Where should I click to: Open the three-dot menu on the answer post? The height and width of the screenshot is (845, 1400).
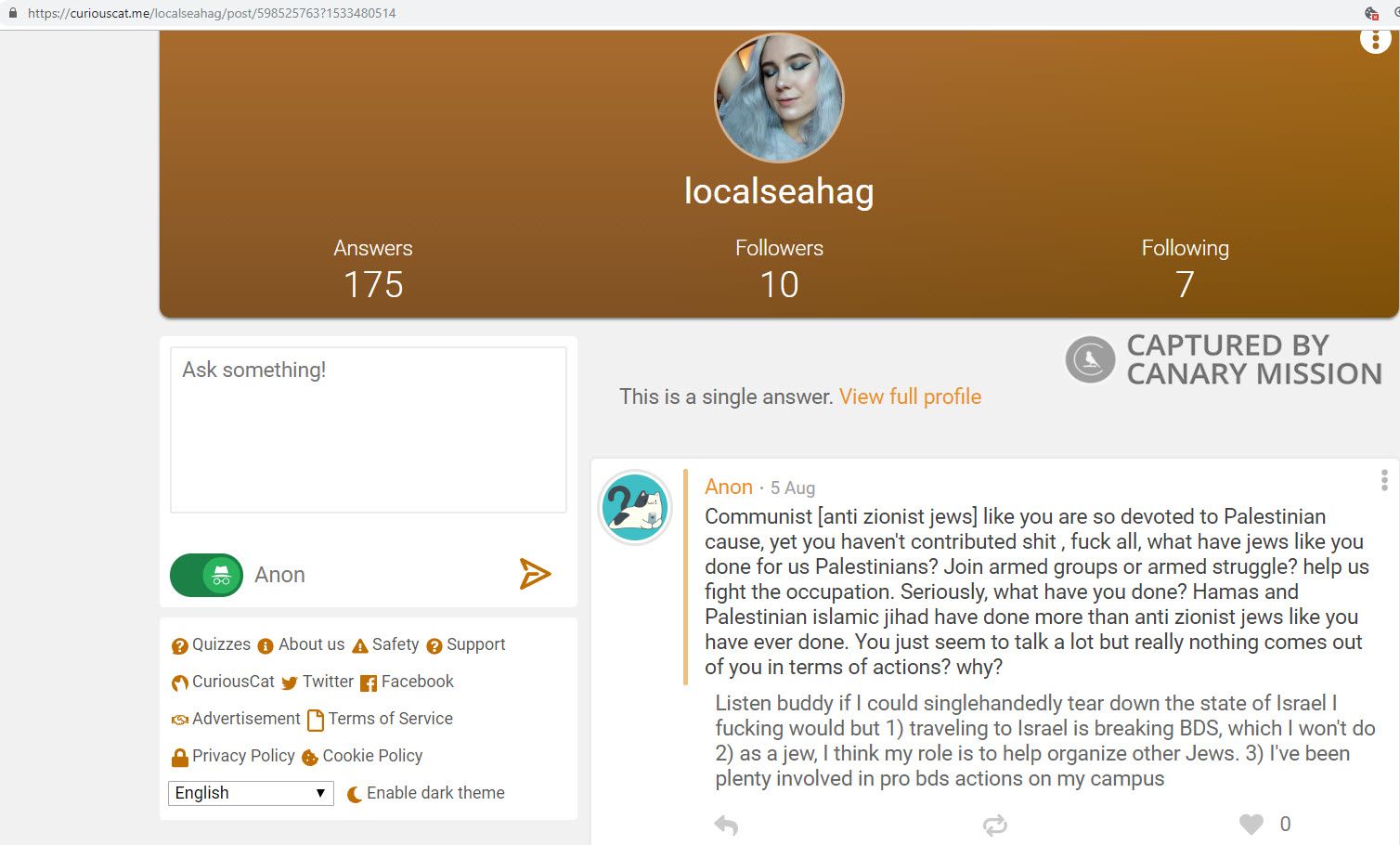[x=1383, y=480]
